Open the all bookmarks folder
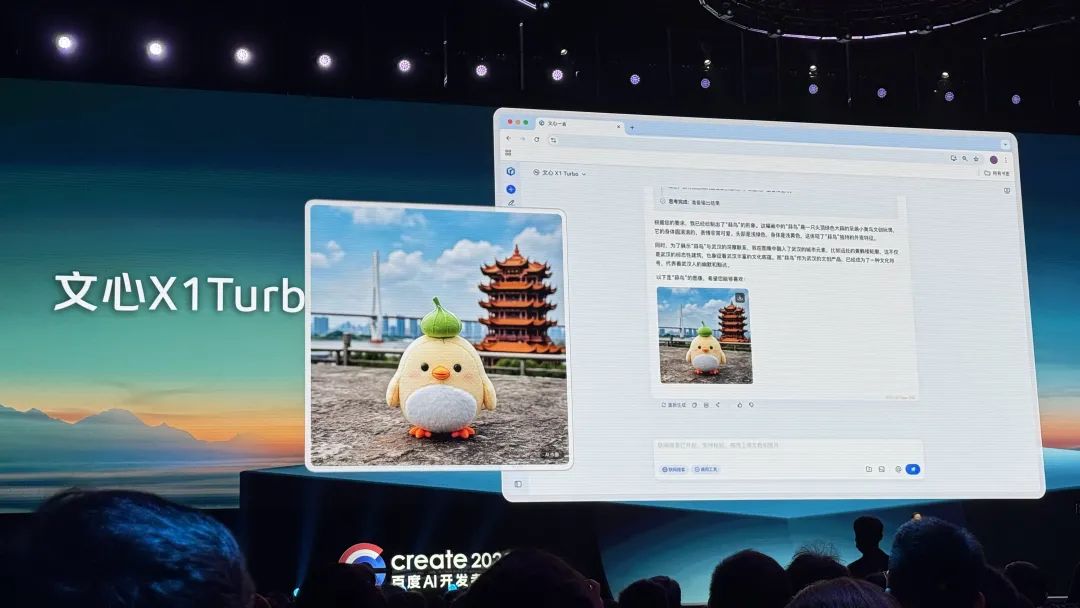The image size is (1080, 608). 997,174
